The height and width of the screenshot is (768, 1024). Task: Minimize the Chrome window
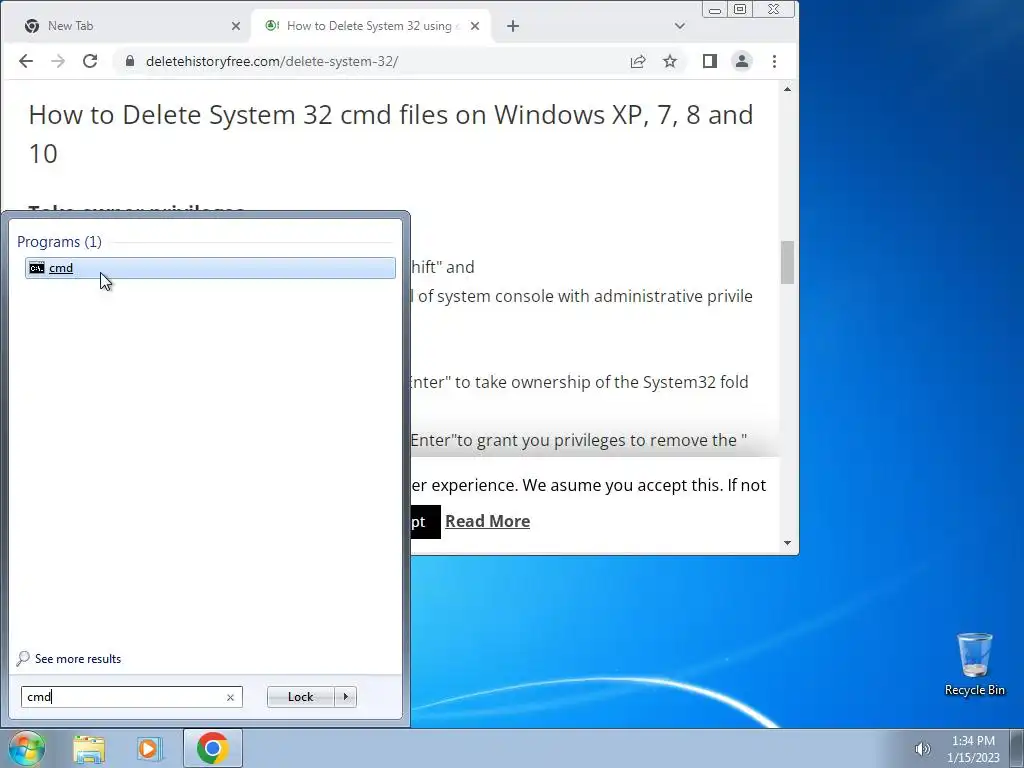point(715,10)
